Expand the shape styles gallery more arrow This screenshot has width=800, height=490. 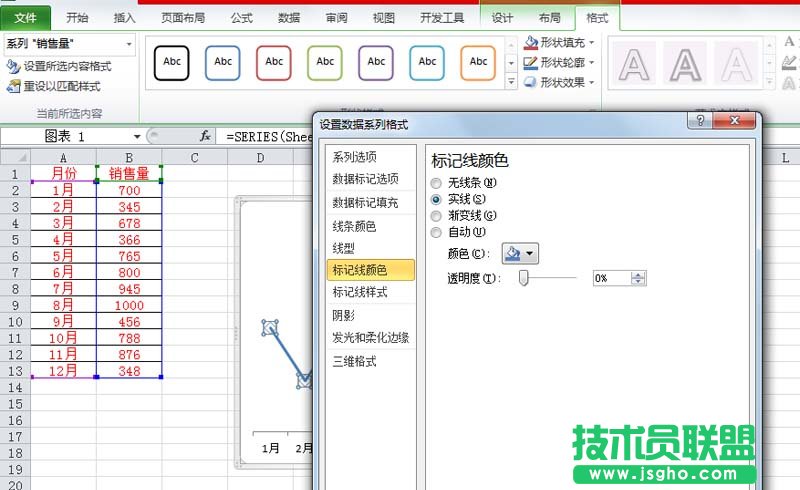pos(511,82)
